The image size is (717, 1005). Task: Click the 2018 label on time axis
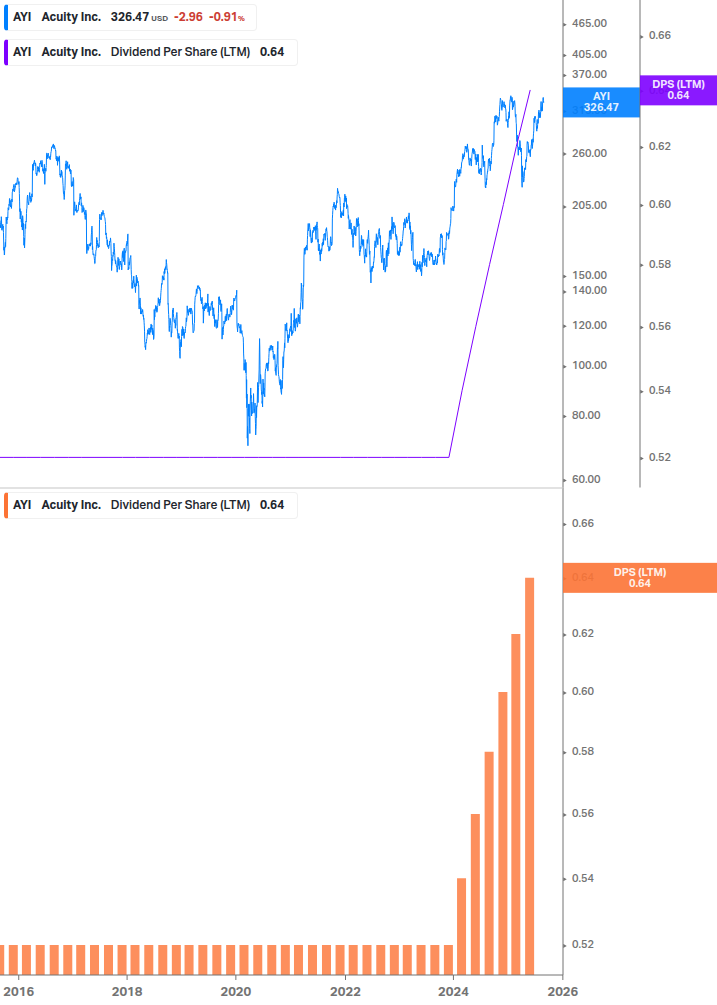pyautogui.click(x=127, y=992)
